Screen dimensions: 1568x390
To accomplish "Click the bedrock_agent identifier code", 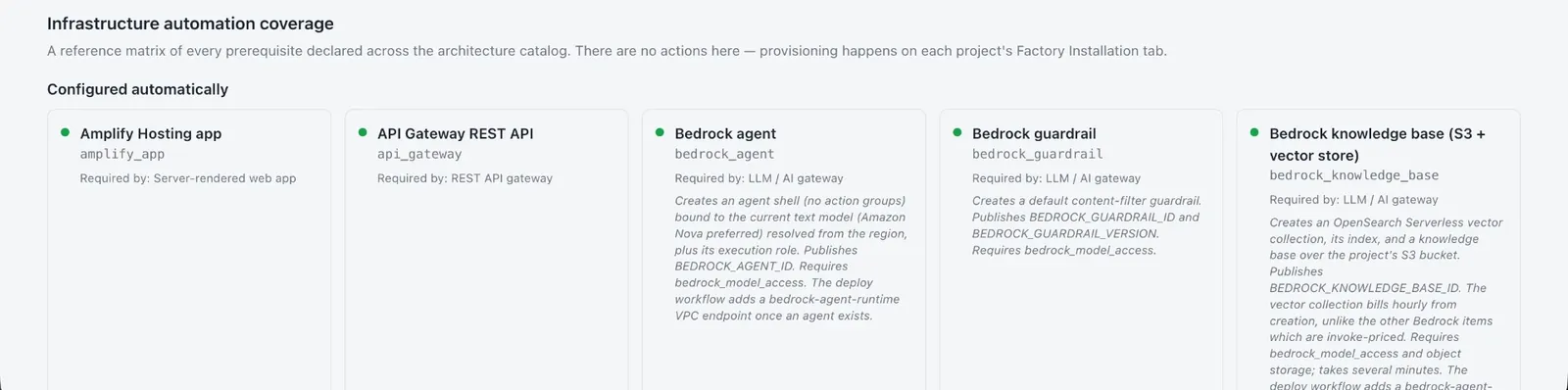I will click(724, 154).
